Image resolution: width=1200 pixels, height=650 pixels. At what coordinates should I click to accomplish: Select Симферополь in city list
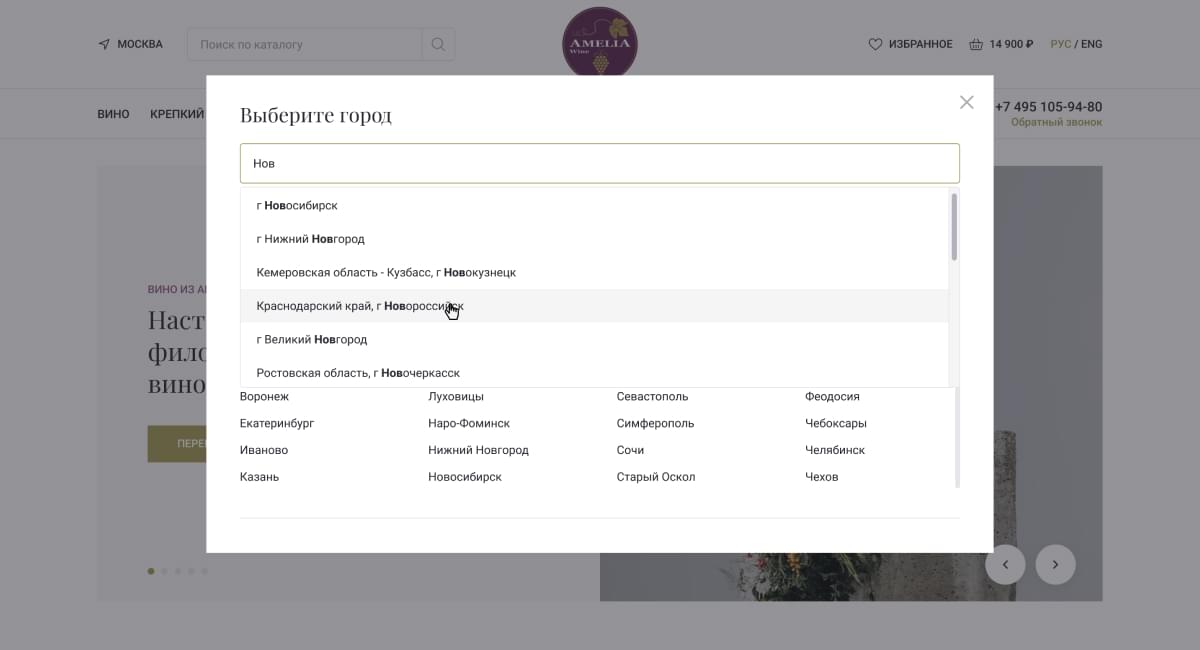[x=655, y=423]
